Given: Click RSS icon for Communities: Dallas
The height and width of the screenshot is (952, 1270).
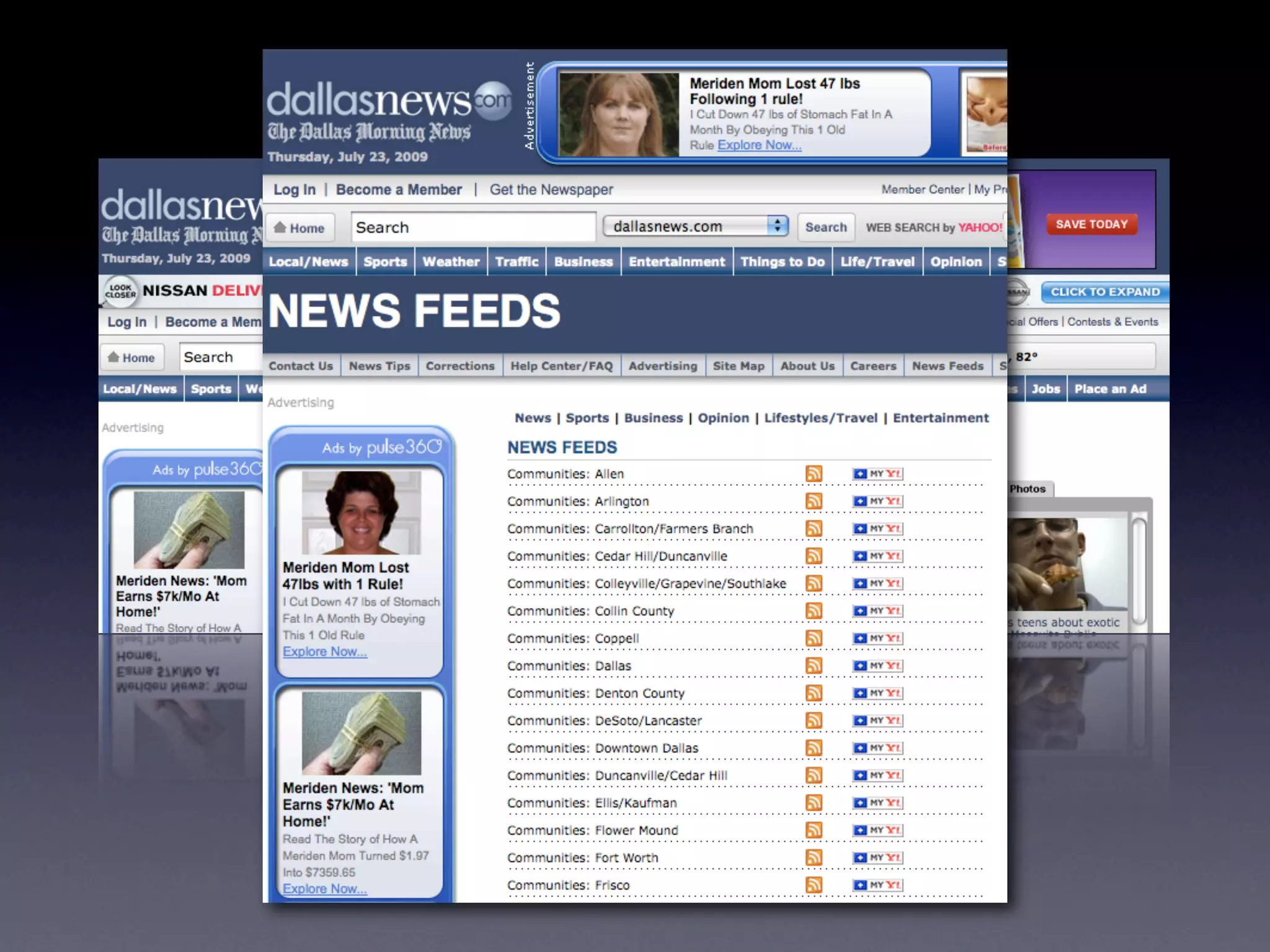Looking at the screenshot, I should [x=814, y=666].
